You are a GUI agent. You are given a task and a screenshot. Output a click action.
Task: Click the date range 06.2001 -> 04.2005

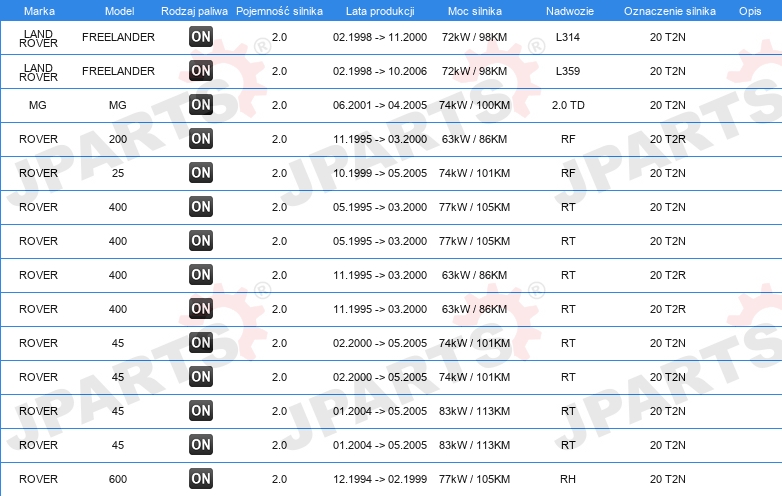tap(380, 105)
